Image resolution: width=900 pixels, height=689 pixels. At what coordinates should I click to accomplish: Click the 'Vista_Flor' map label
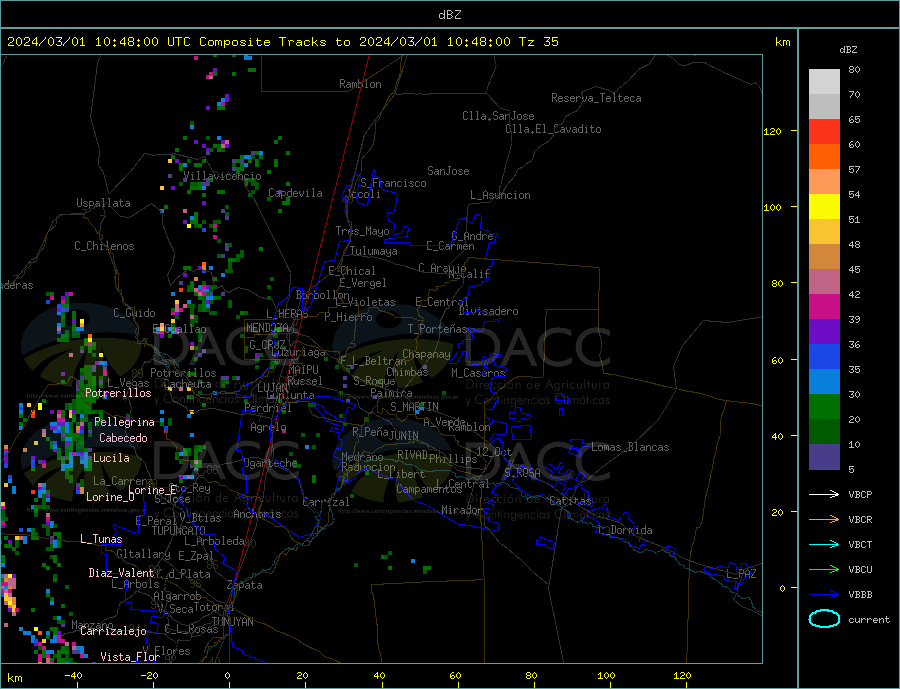(130, 657)
